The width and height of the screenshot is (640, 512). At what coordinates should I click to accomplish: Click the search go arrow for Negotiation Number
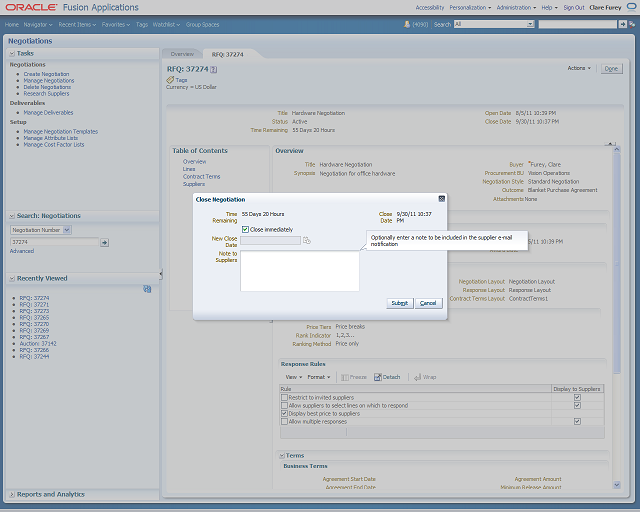pyautogui.click(x=104, y=243)
